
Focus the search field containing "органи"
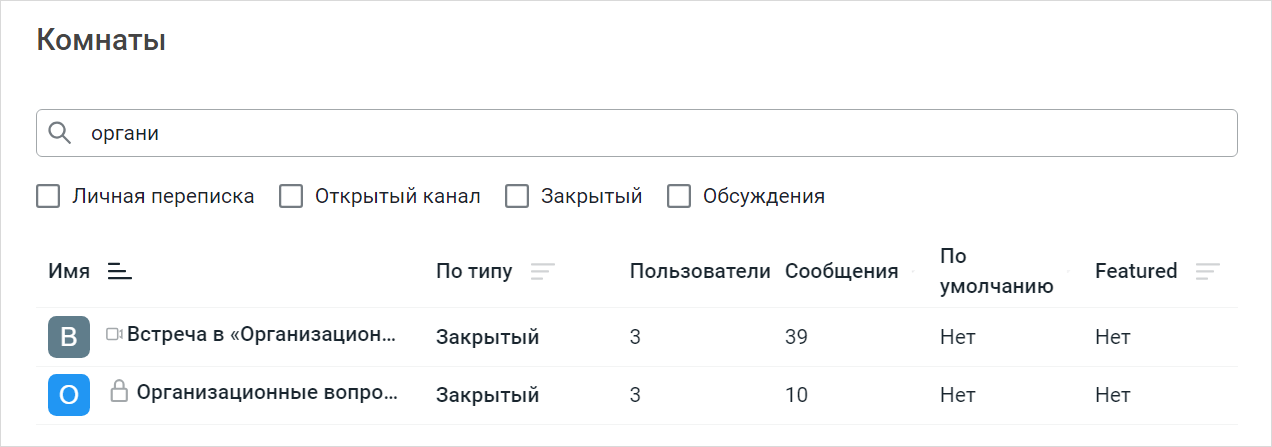tap(650, 133)
